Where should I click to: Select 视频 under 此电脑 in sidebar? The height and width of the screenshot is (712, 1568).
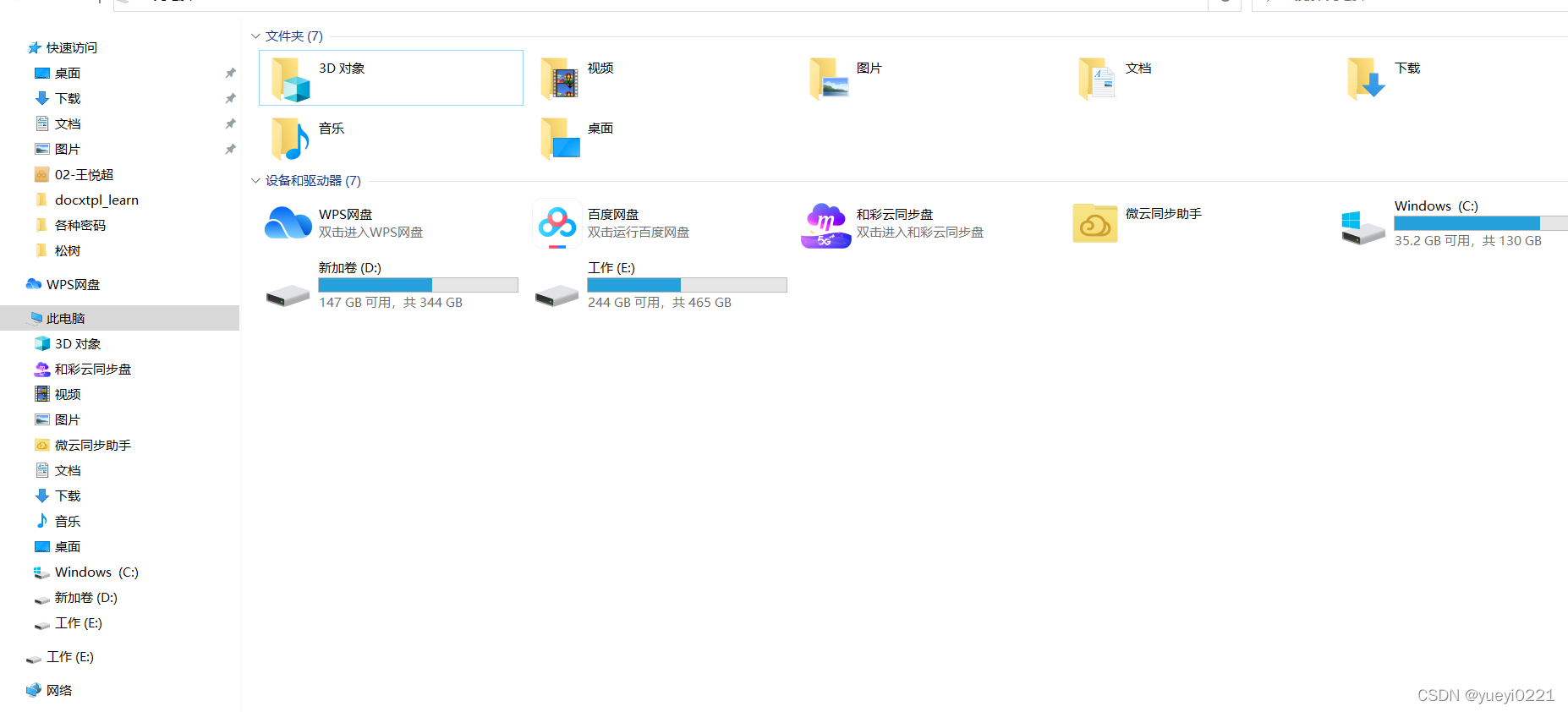68,394
